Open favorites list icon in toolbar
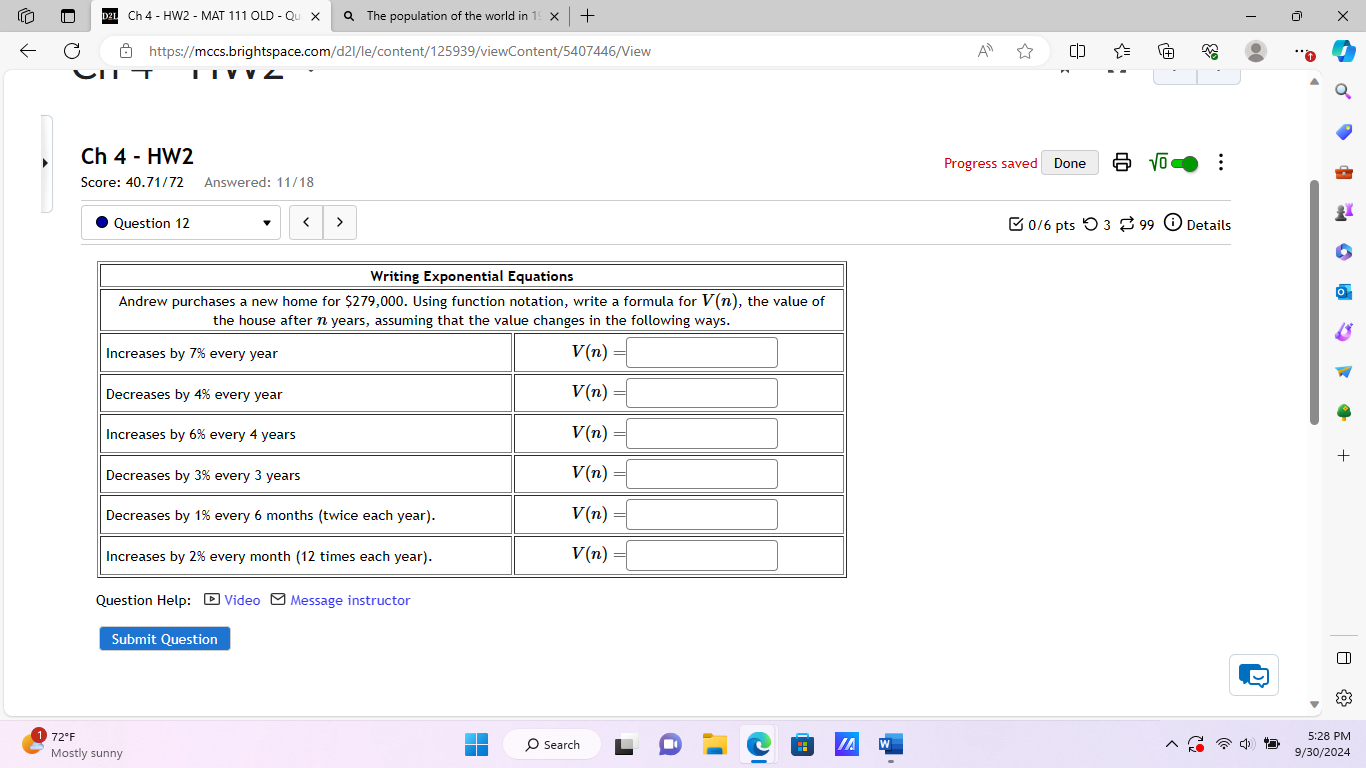Screen dimensions: 1366x768 coord(1122,51)
